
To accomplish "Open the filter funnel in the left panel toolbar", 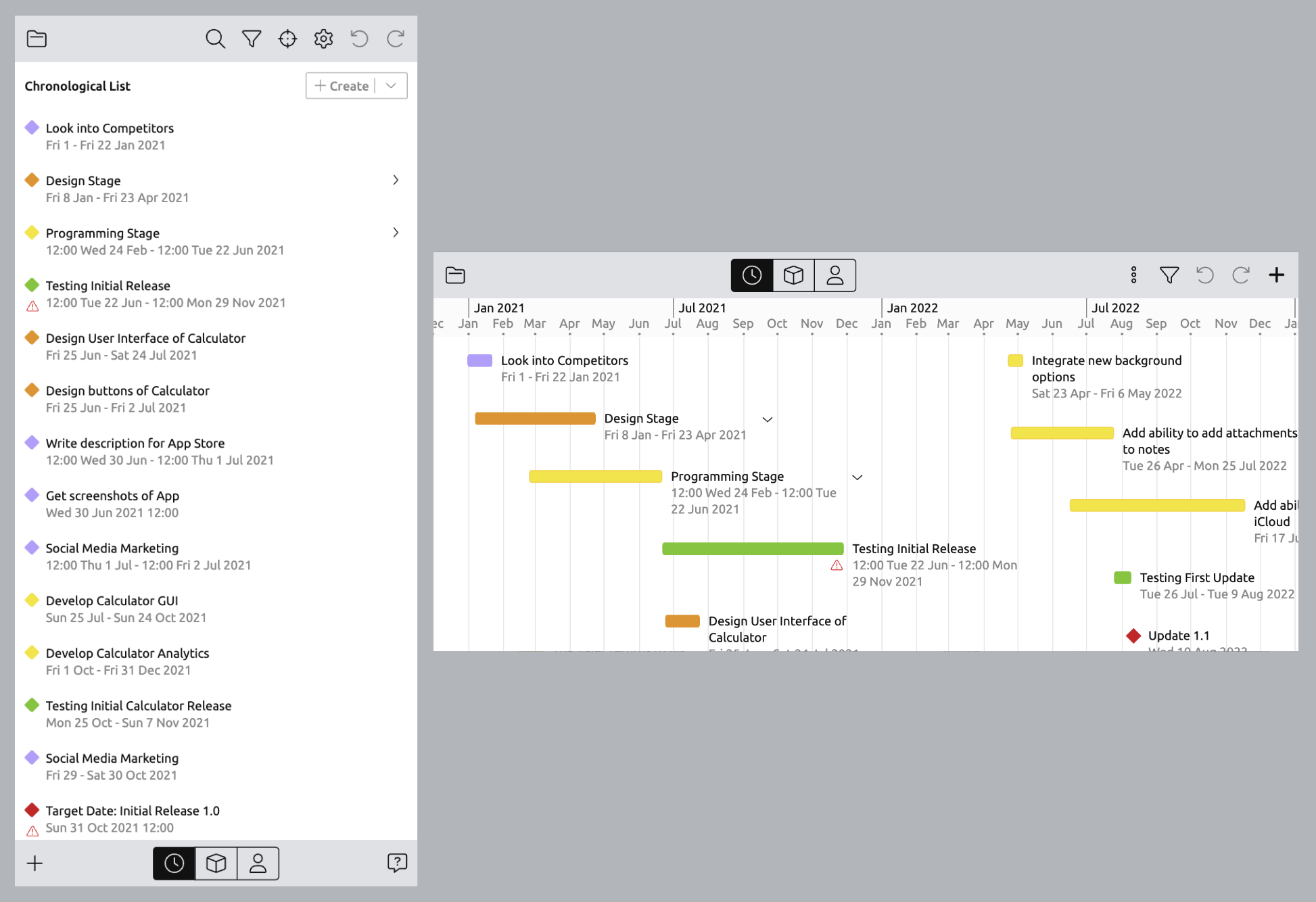I will click(252, 39).
